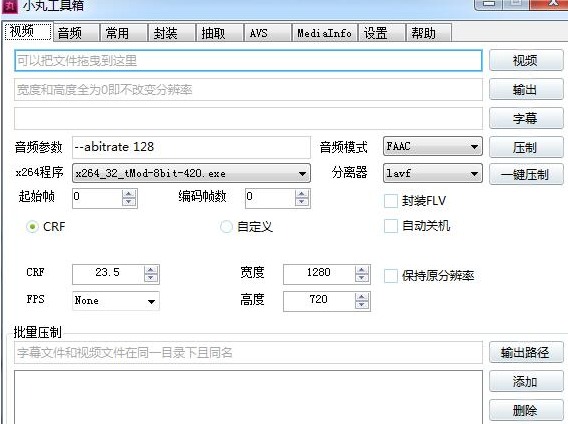568x424 pixels.
Task: Check the 保持原分辨率 option
Action: click(390, 276)
